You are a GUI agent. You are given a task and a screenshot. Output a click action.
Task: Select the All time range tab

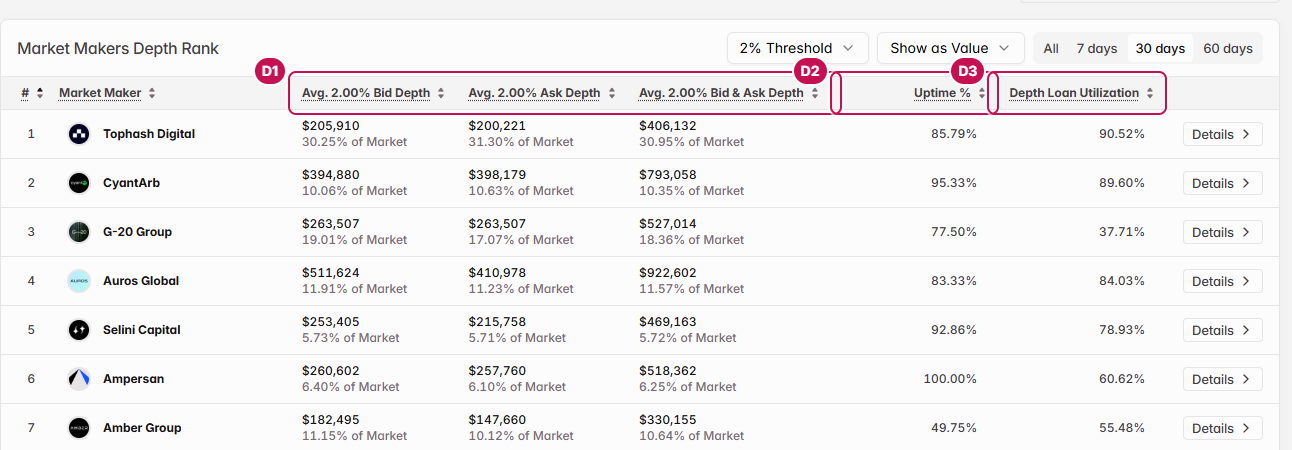1051,48
